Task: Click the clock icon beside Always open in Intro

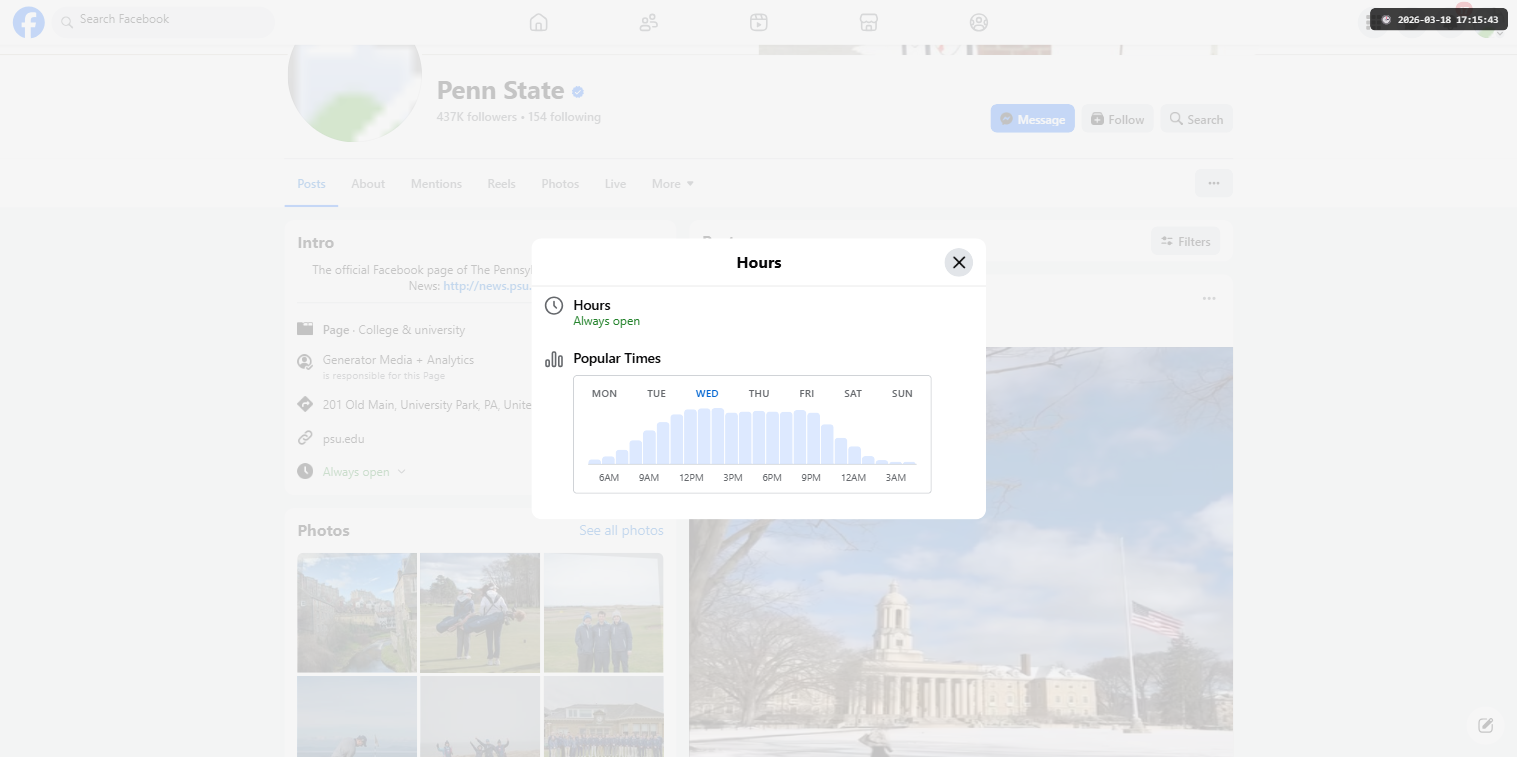Action: [305, 471]
